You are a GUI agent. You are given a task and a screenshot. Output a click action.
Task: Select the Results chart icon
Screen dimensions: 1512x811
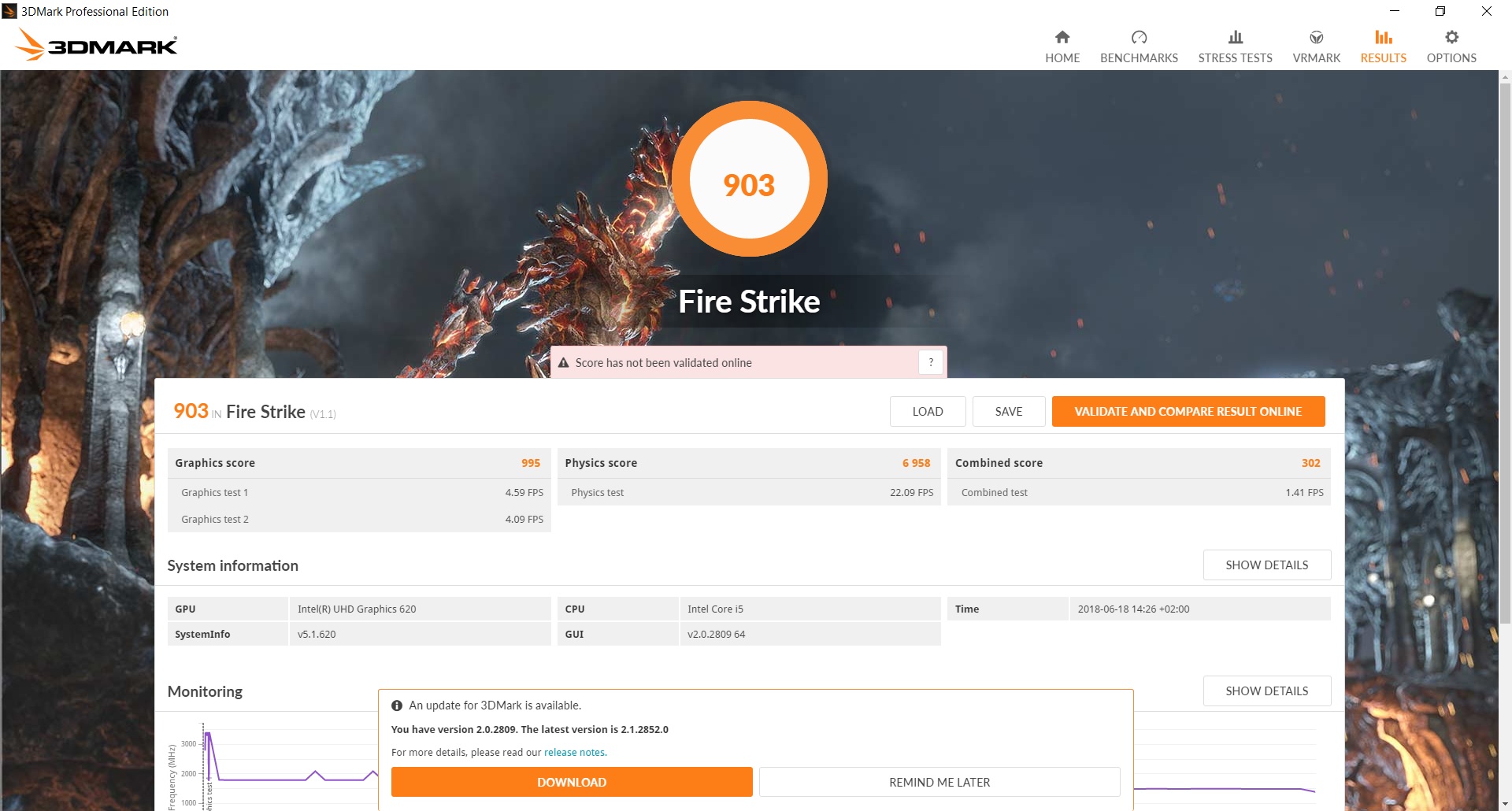point(1383,37)
